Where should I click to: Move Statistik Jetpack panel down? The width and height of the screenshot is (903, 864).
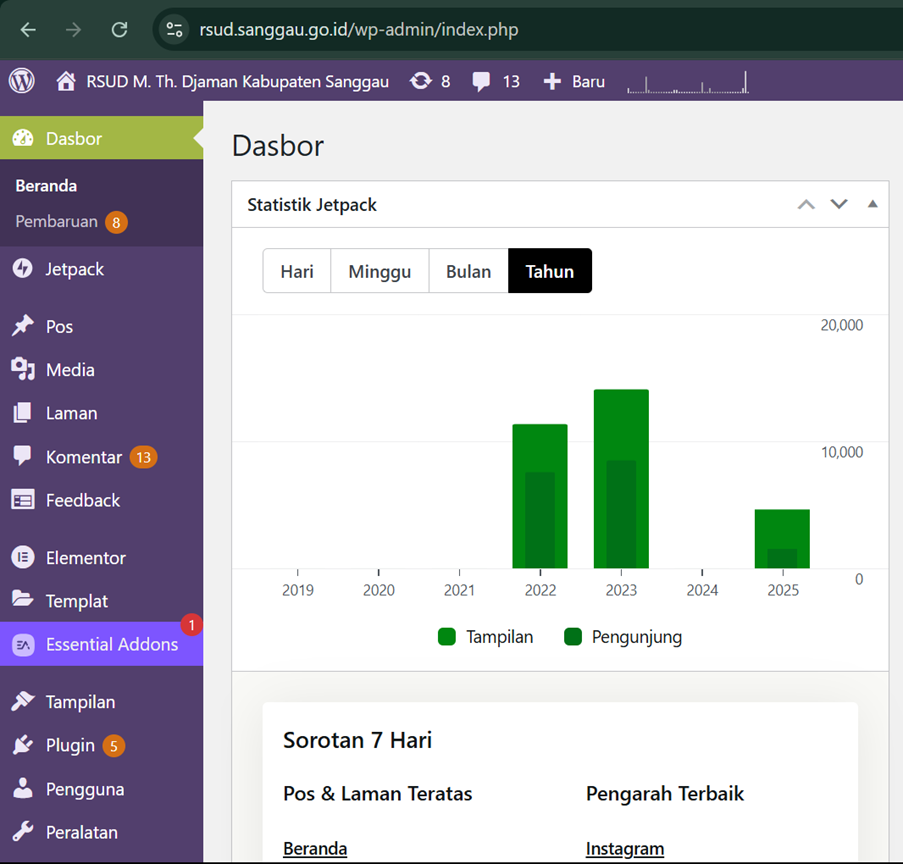pyautogui.click(x=839, y=204)
